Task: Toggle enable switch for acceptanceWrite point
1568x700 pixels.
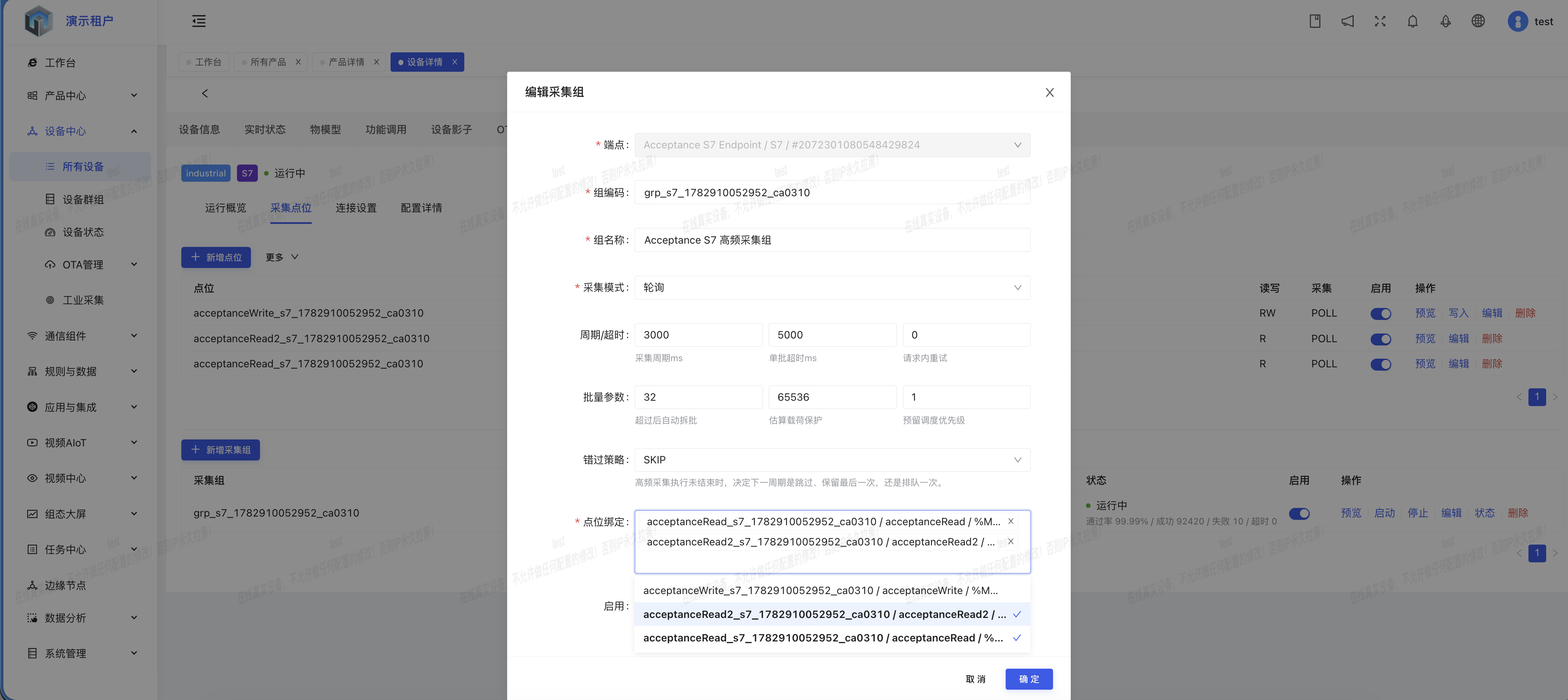Action: coord(1381,314)
